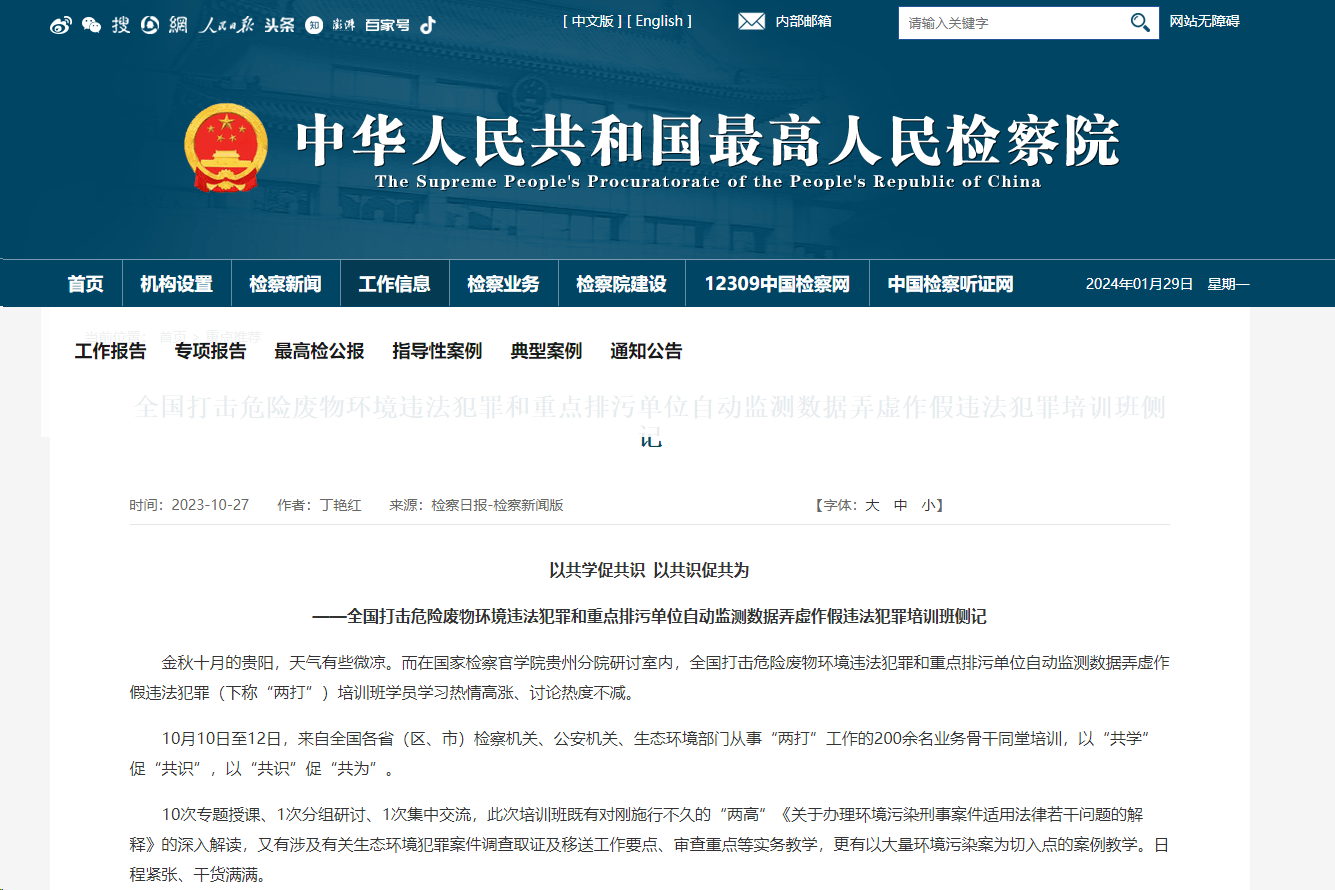Image resolution: width=1335 pixels, height=890 pixels.
Task: Focus the keyword search input box
Action: (x=1010, y=23)
